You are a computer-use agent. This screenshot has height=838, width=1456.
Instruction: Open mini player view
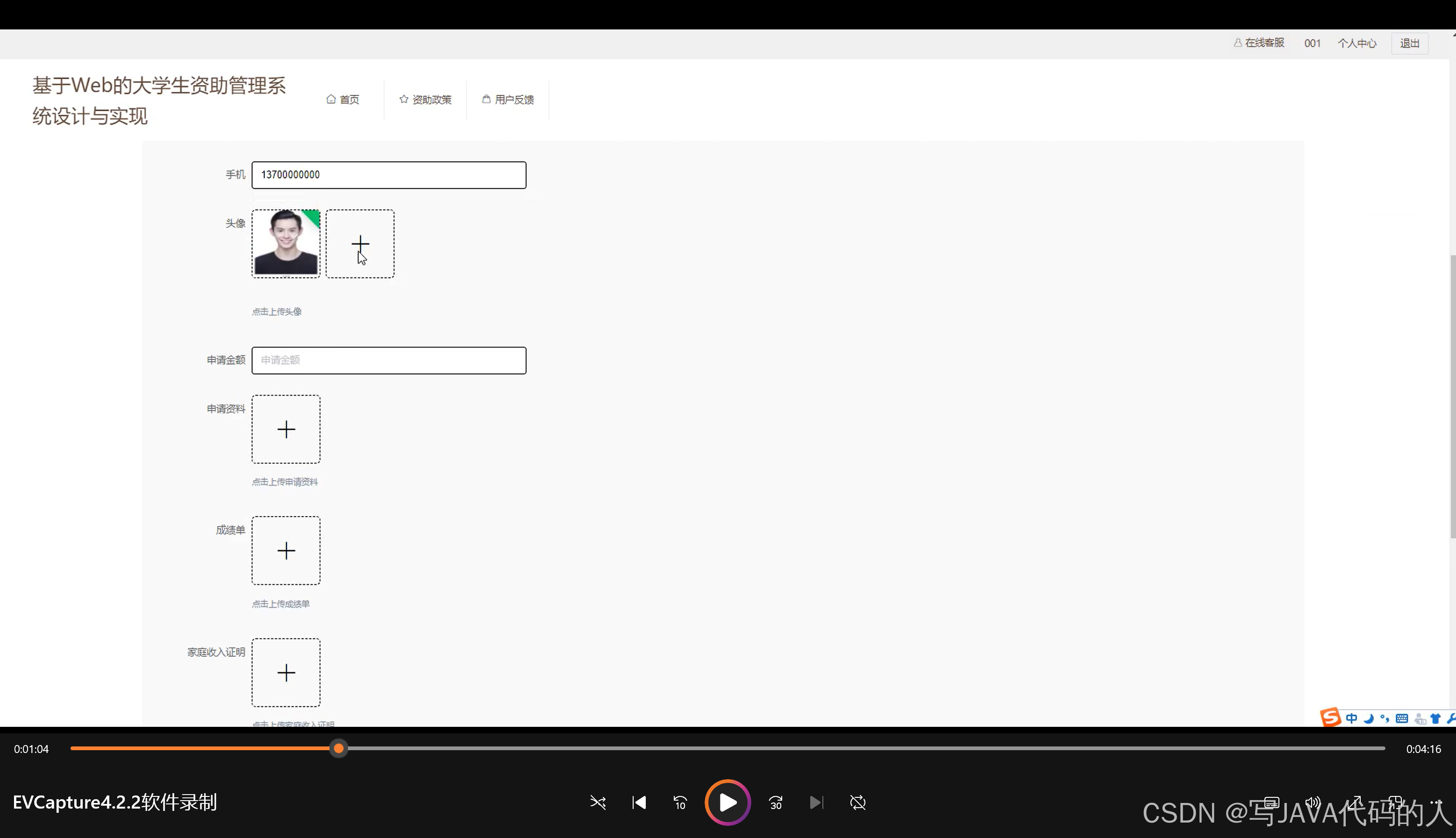[x=1395, y=802]
